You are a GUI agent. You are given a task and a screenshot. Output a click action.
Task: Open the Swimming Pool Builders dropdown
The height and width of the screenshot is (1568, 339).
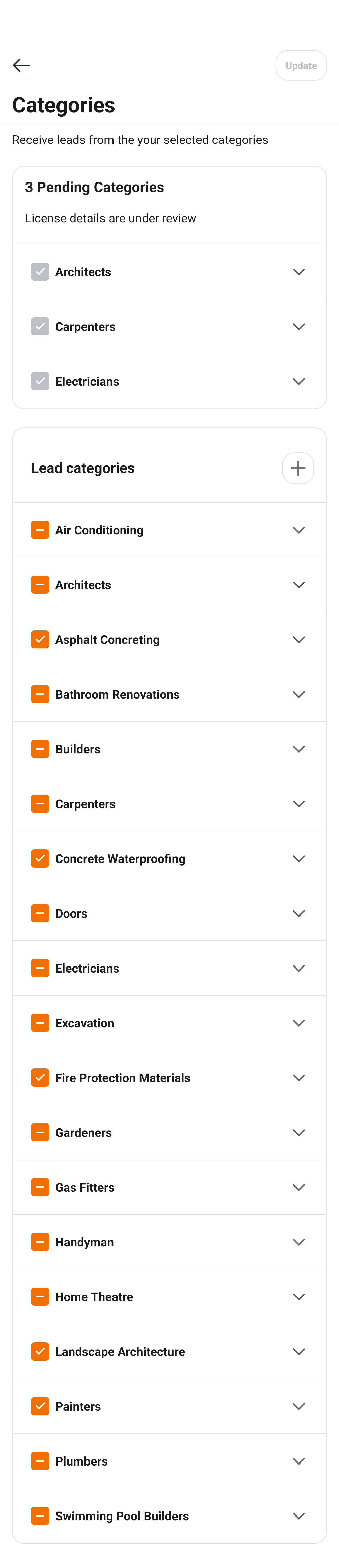point(298,1516)
